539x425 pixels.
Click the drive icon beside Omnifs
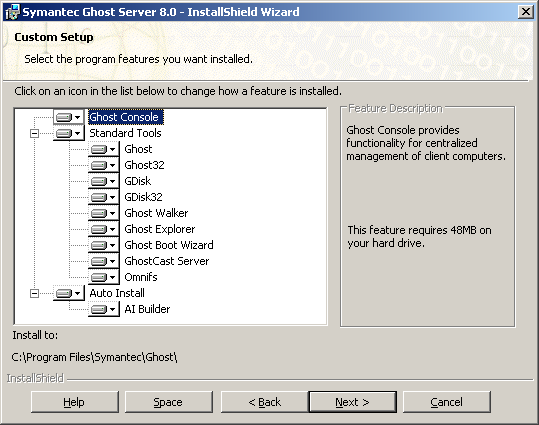[x=104, y=277]
